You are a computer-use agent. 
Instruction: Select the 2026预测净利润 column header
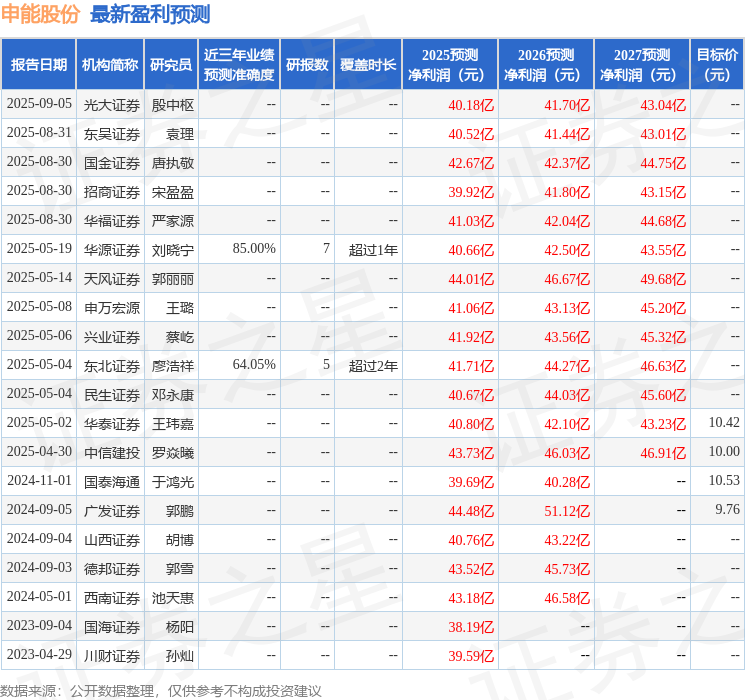(546, 65)
